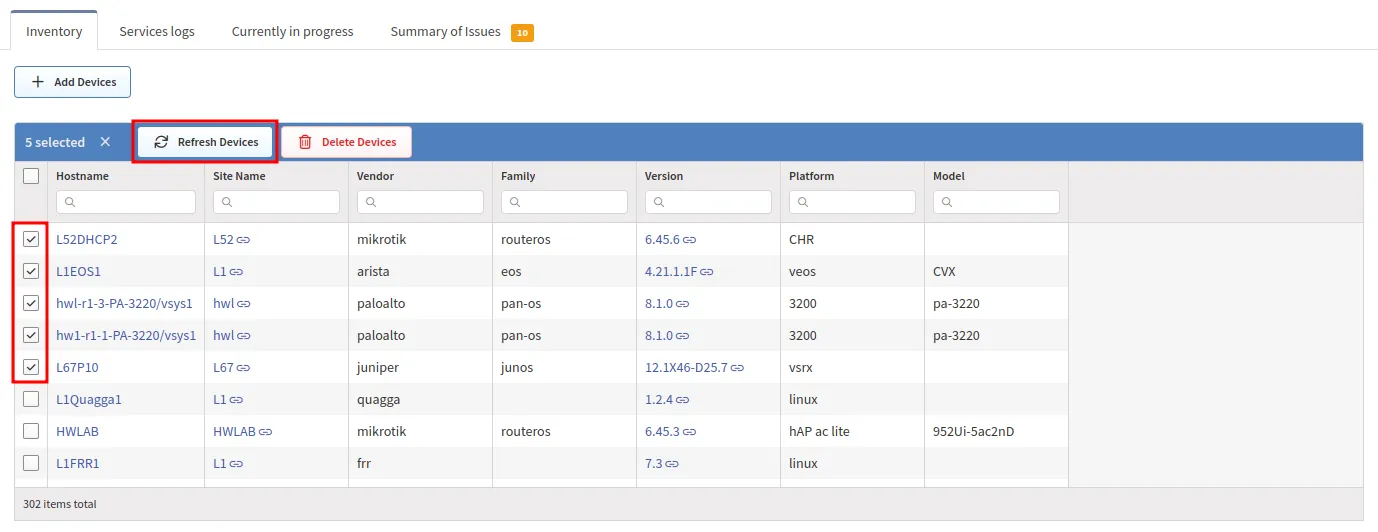Uncheck the L52DHCP2 row checkbox

point(31,239)
